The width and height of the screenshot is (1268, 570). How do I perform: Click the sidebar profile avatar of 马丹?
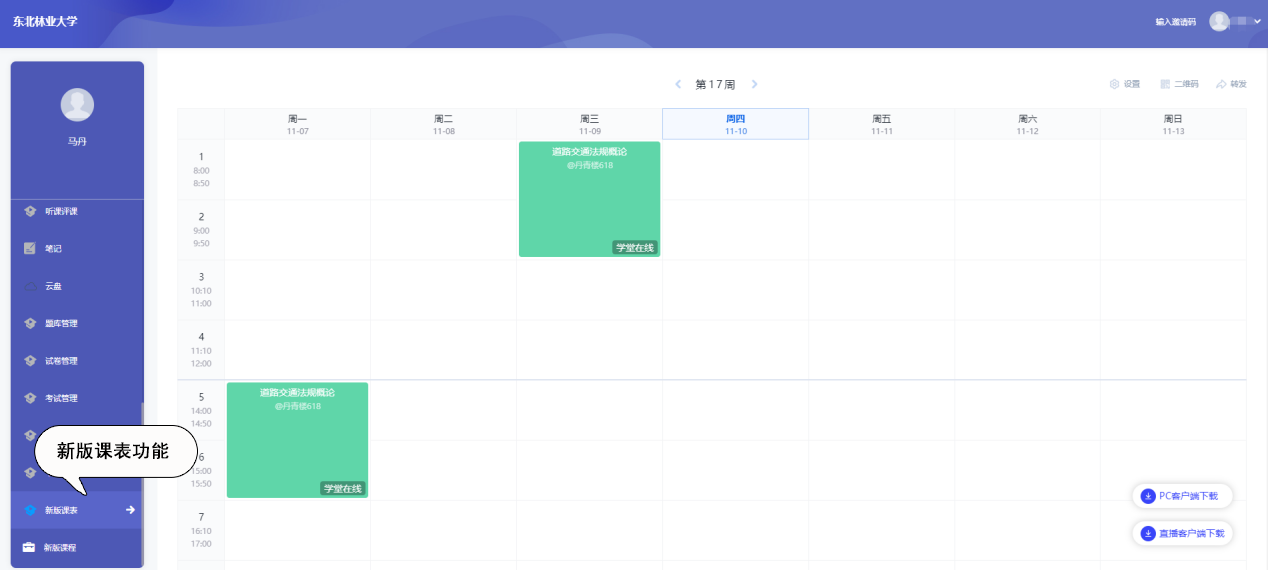click(77, 105)
